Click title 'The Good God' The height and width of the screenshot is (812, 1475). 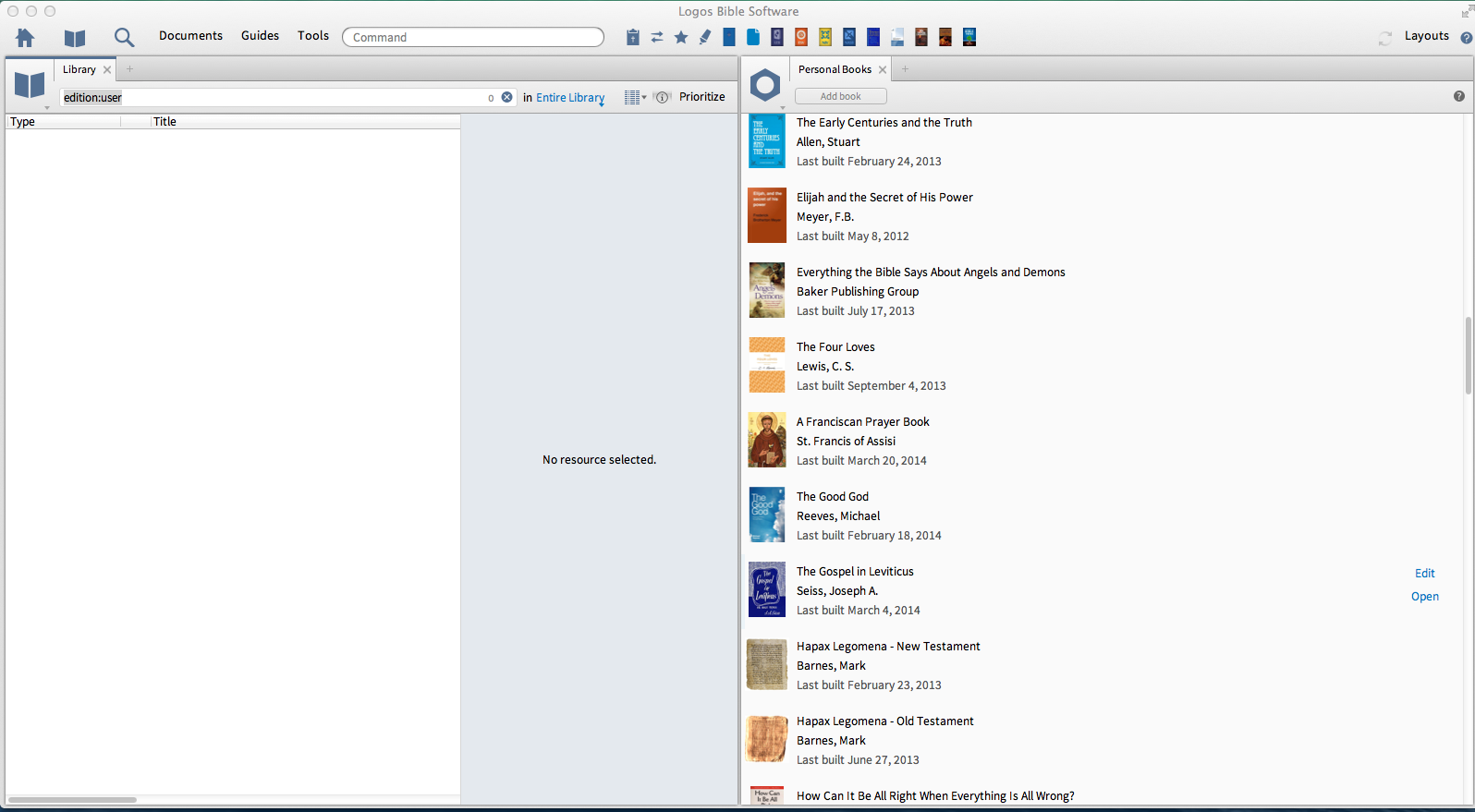832,497
